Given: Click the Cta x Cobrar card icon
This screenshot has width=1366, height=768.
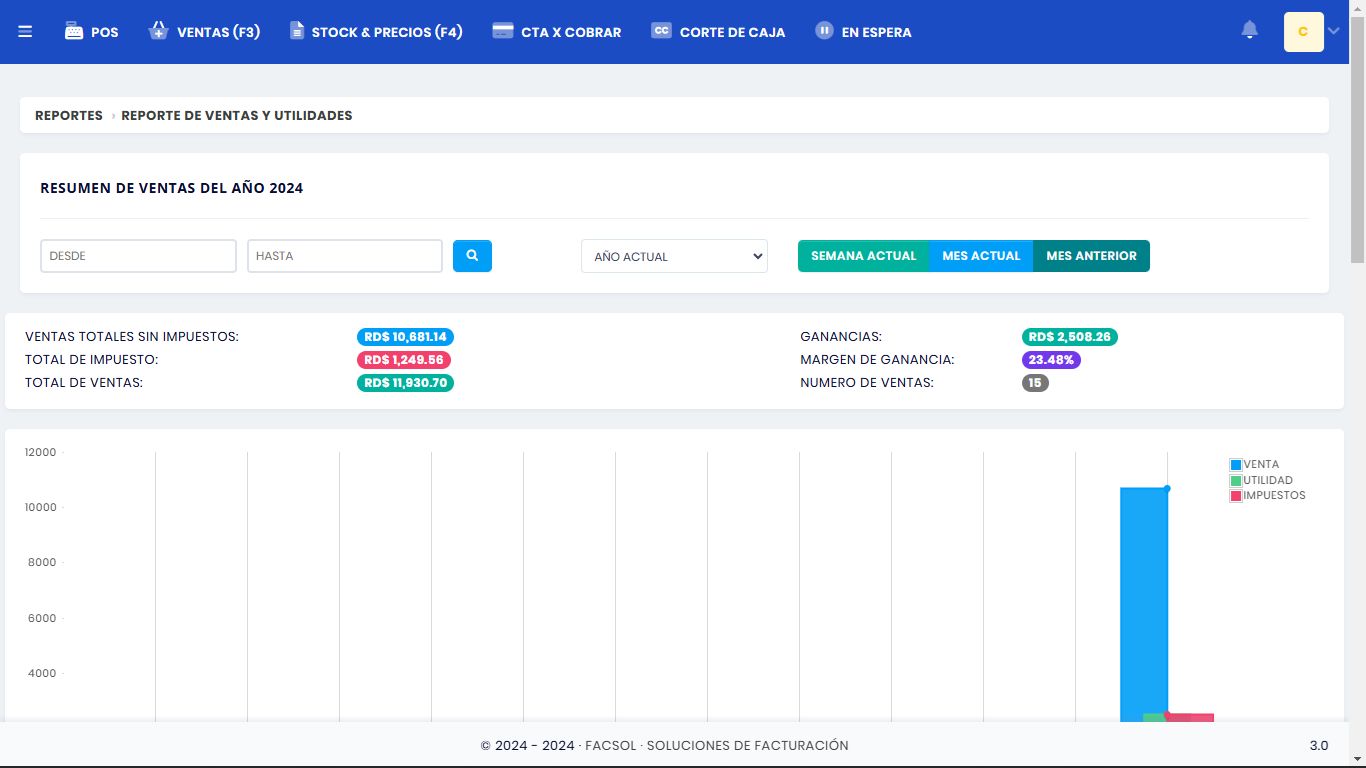Looking at the screenshot, I should (x=503, y=31).
